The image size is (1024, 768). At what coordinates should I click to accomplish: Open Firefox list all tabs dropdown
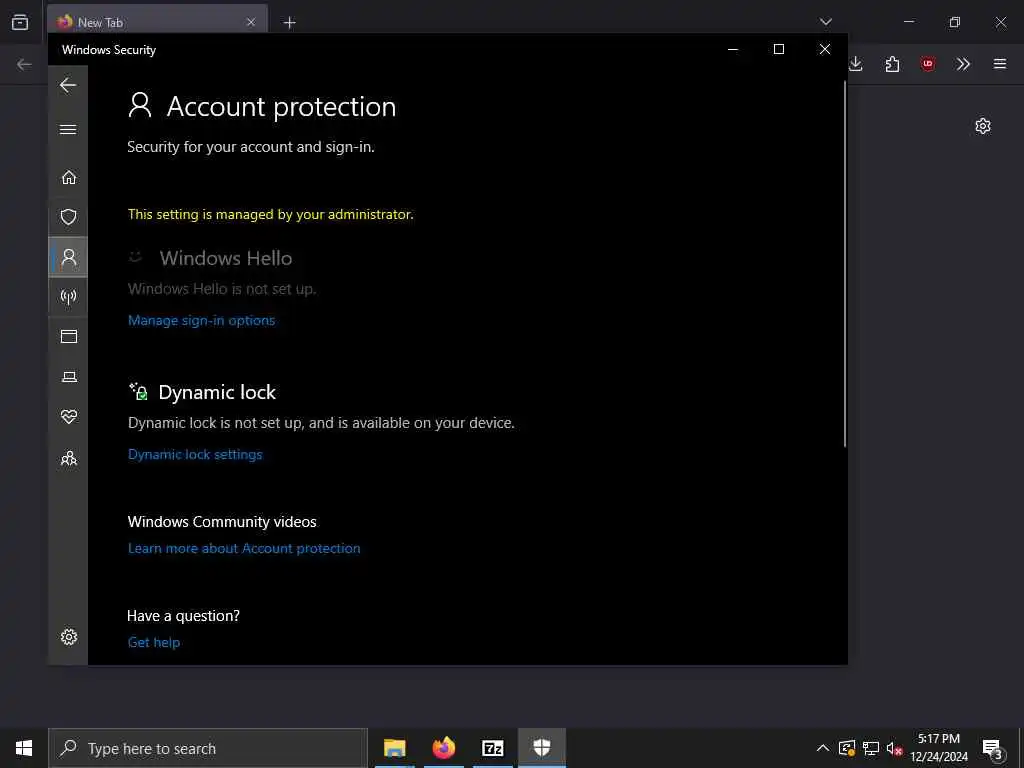point(825,22)
